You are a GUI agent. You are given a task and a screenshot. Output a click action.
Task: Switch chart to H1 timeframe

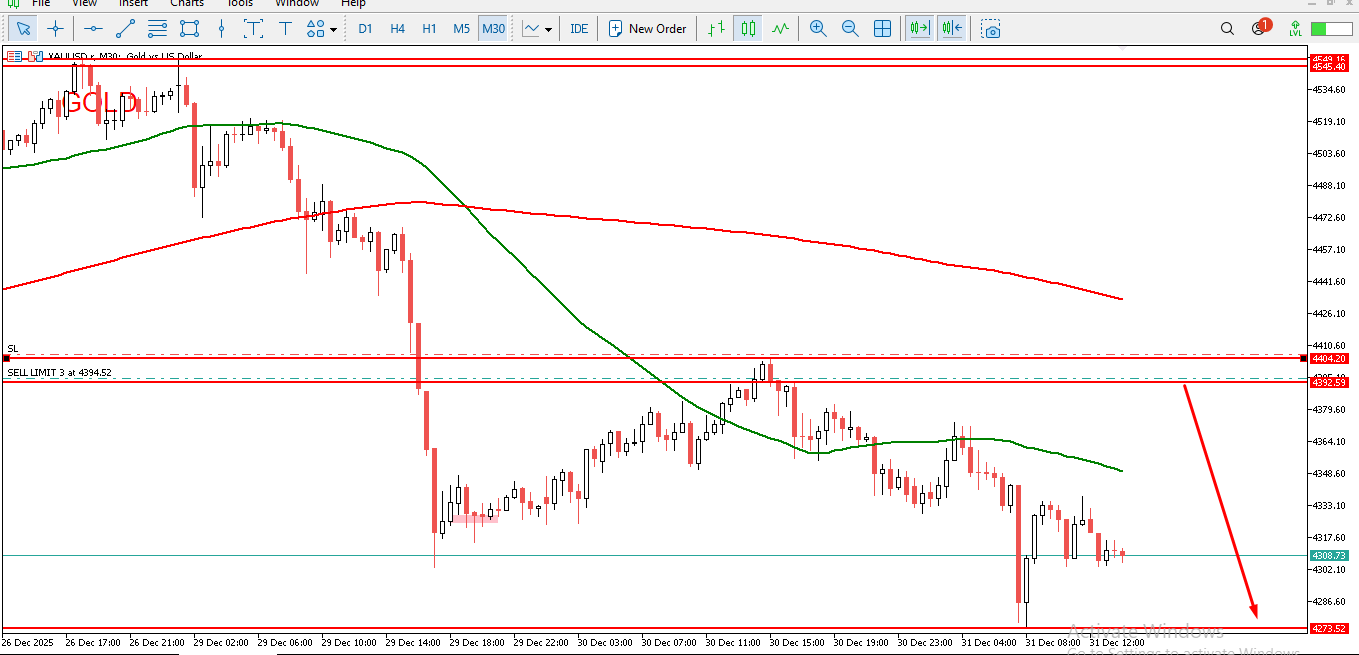(x=429, y=29)
